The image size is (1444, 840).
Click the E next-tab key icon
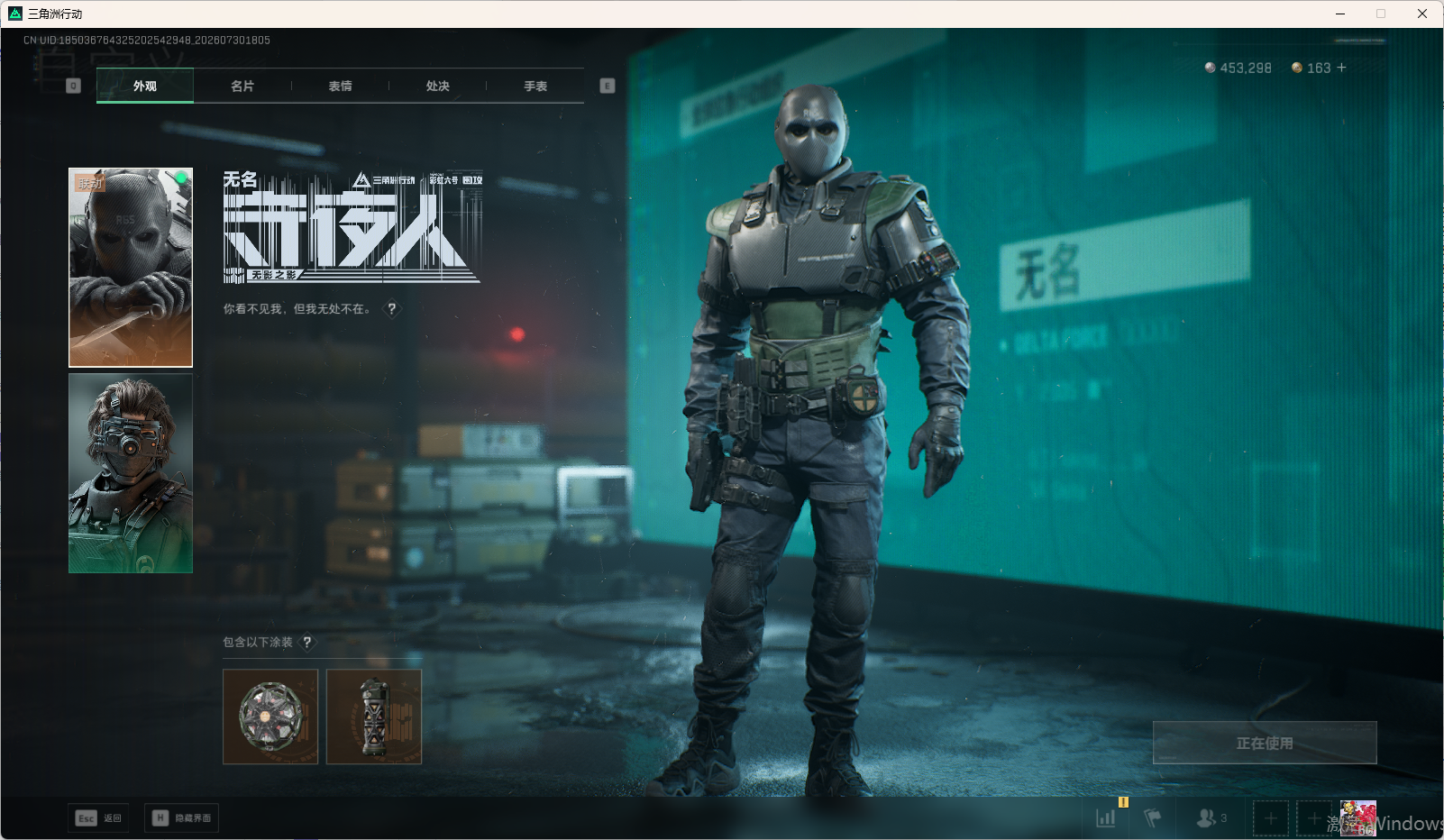(608, 86)
